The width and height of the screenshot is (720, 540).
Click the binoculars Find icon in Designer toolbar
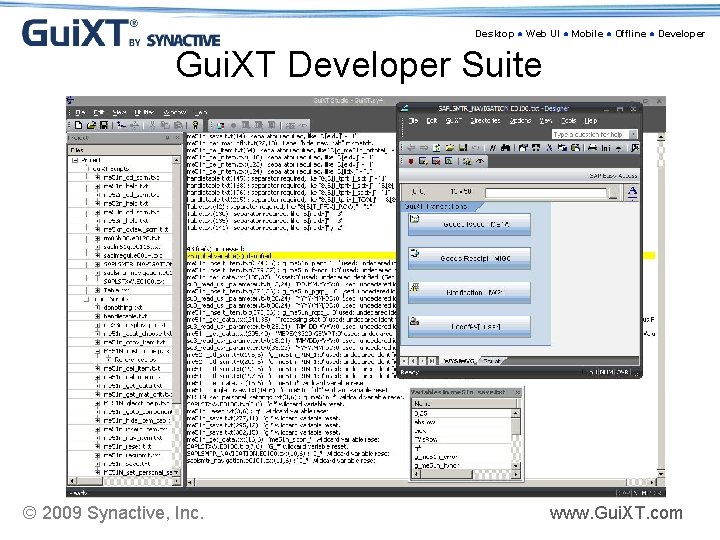tap(506, 148)
